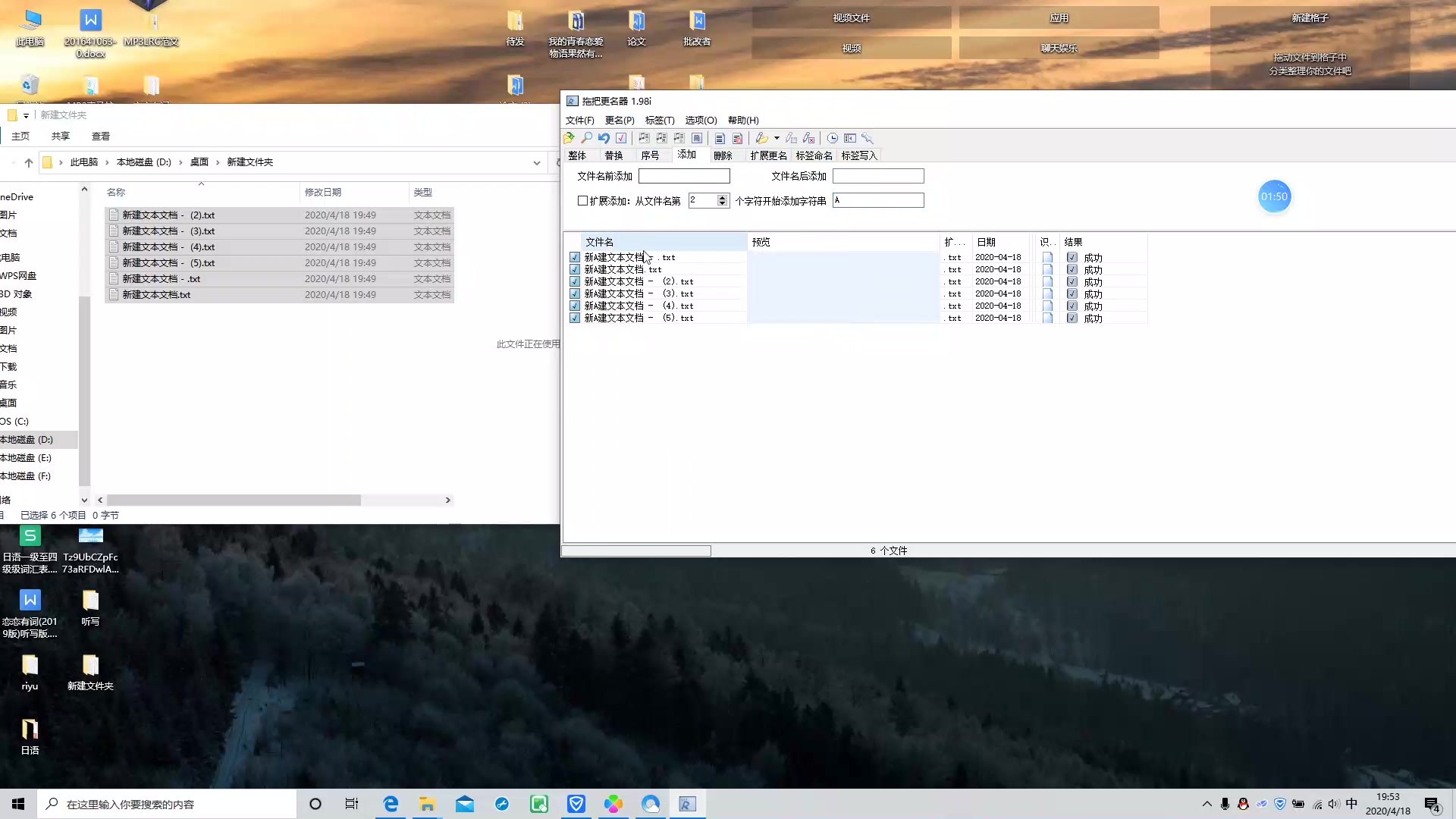The width and height of the screenshot is (1456, 819).
Task: Switch to the 替换 tab
Action: [613, 155]
